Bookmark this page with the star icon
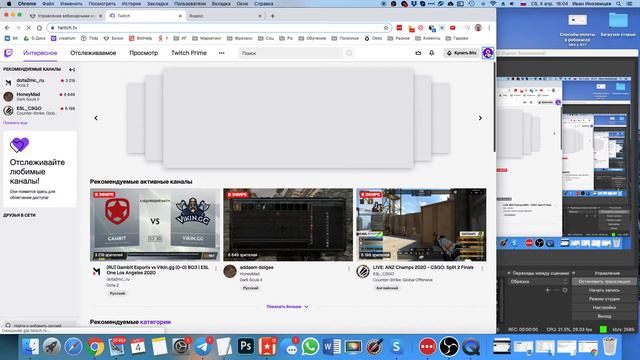Viewport: 640px width, 360px height. (386, 27)
